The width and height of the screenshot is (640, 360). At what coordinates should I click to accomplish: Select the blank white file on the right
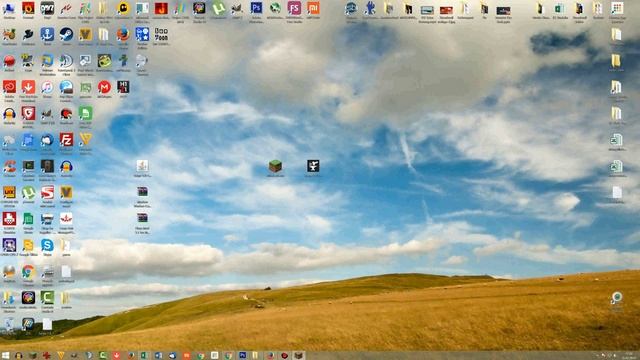(617, 192)
